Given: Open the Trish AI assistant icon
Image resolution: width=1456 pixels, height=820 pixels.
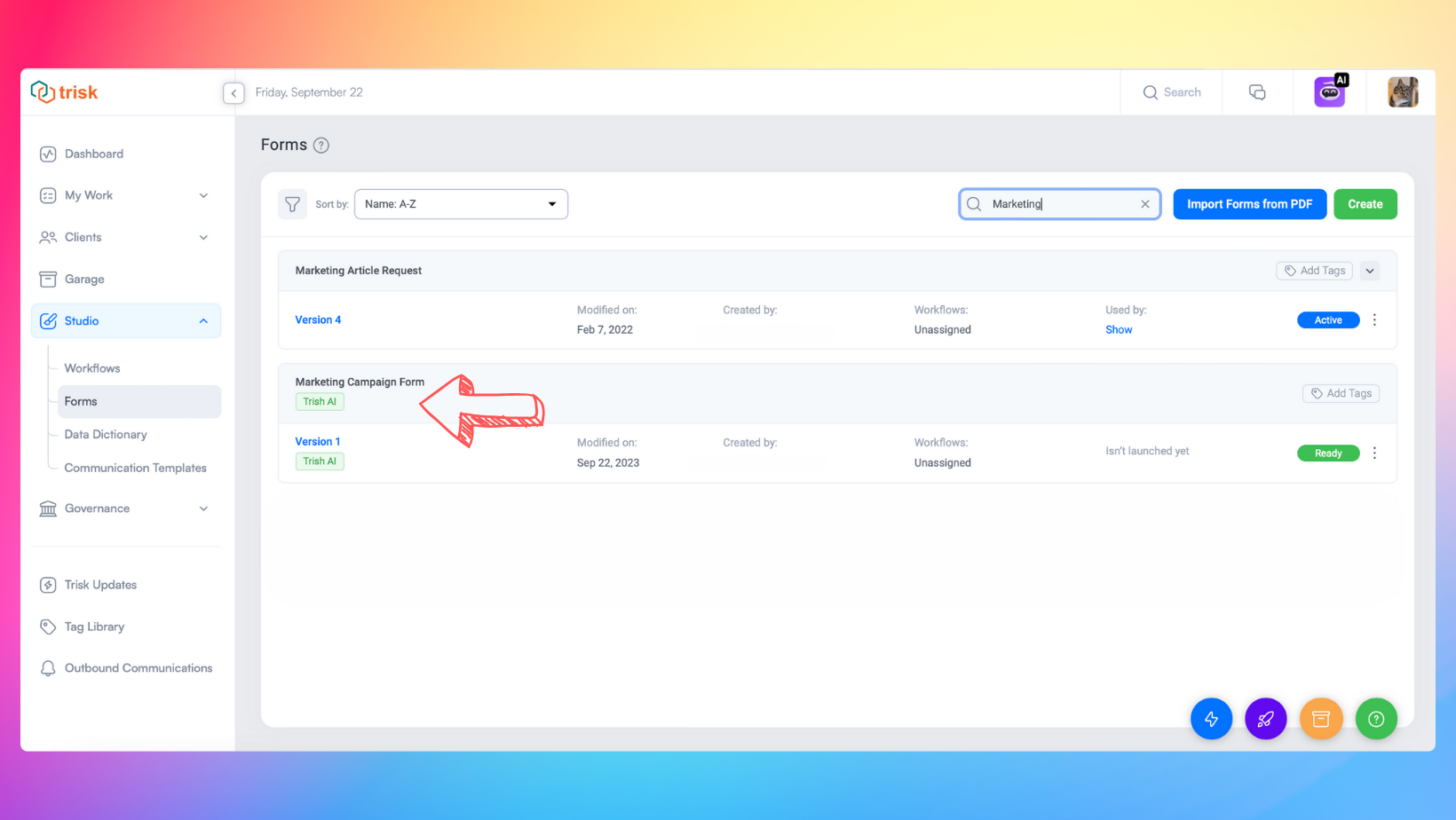Looking at the screenshot, I should point(1329,92).
